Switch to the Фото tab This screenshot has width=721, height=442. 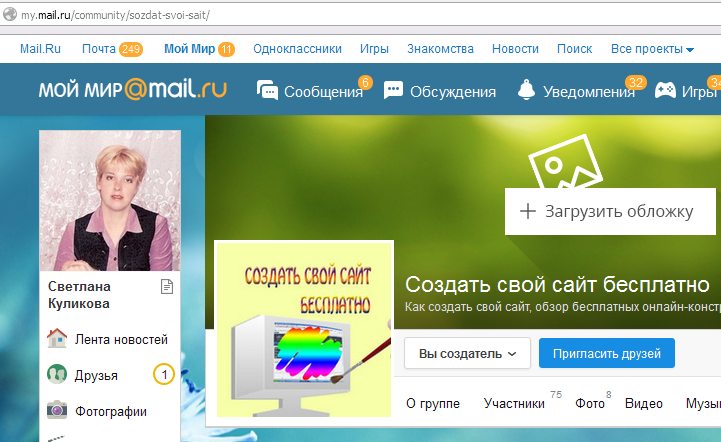click(589, 403)
